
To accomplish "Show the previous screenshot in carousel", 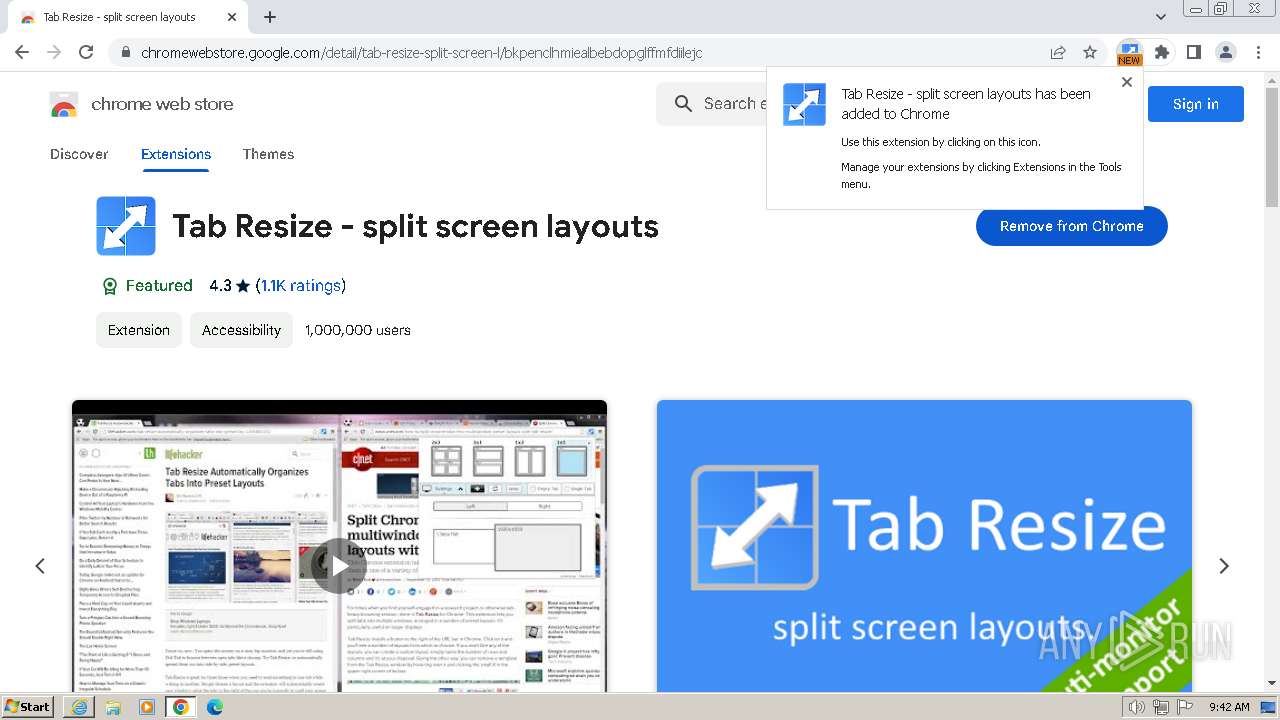I will tap(40, 566).
